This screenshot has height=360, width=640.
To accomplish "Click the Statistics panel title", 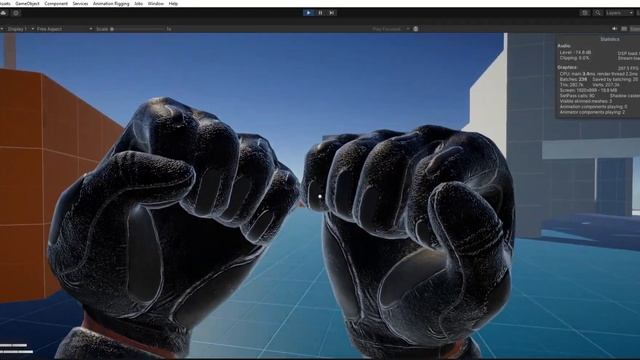I will [610, 39].
